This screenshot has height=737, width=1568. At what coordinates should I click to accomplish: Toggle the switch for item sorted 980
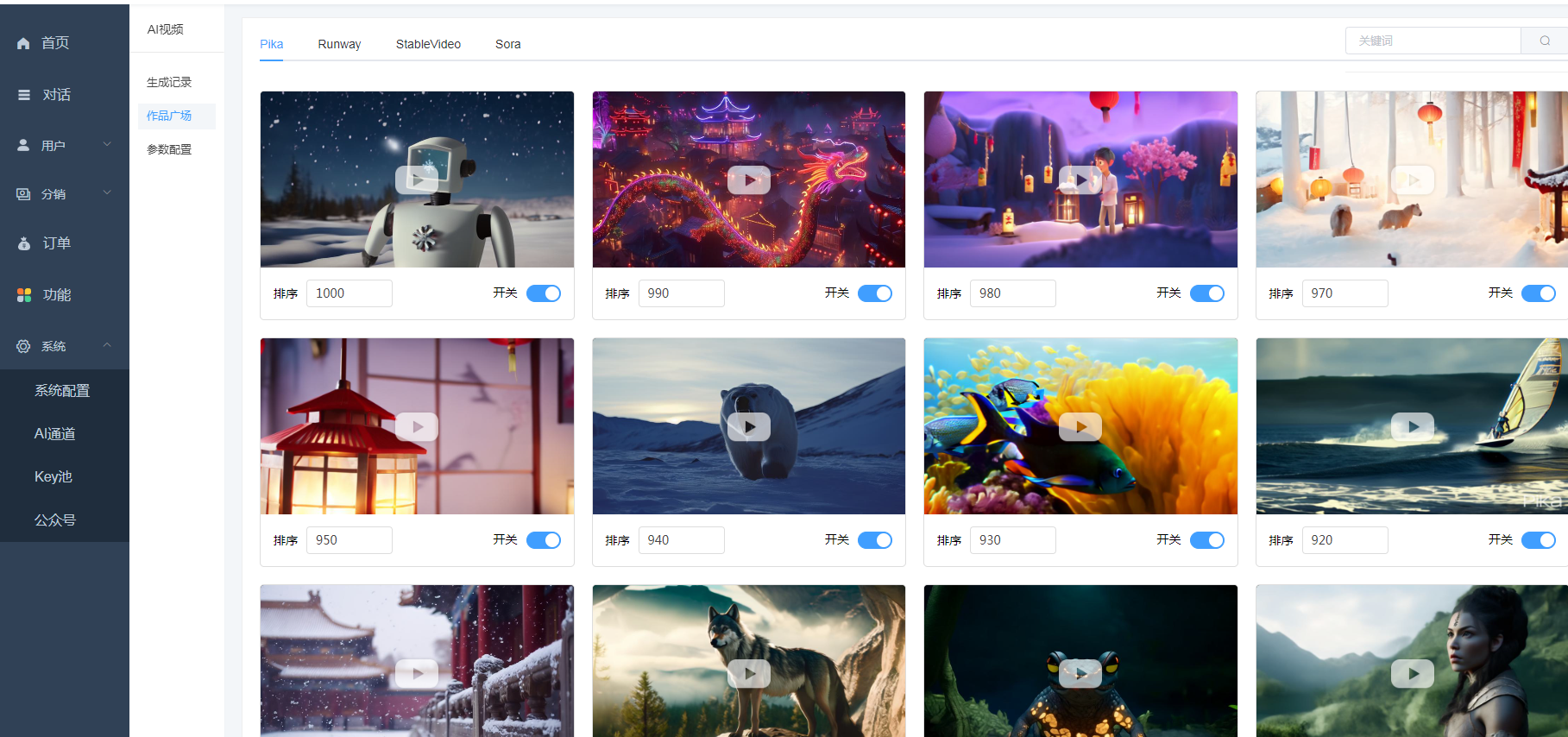tap(1207, 293)
